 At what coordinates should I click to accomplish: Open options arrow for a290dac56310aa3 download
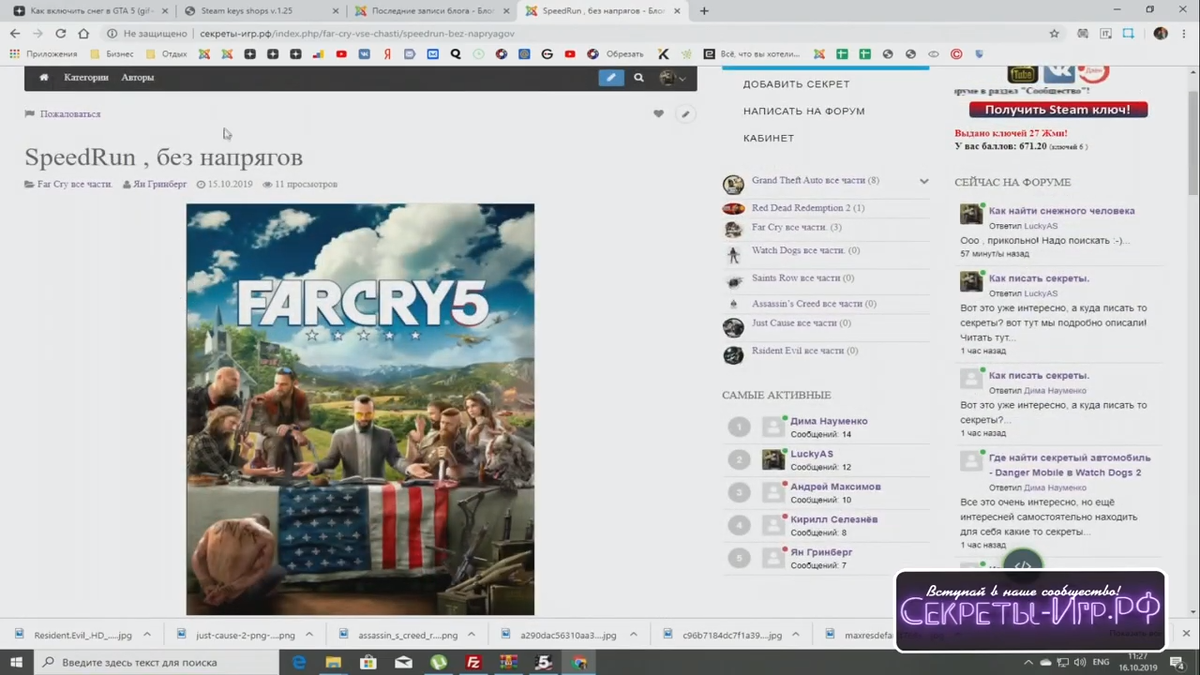pos(633,635)
